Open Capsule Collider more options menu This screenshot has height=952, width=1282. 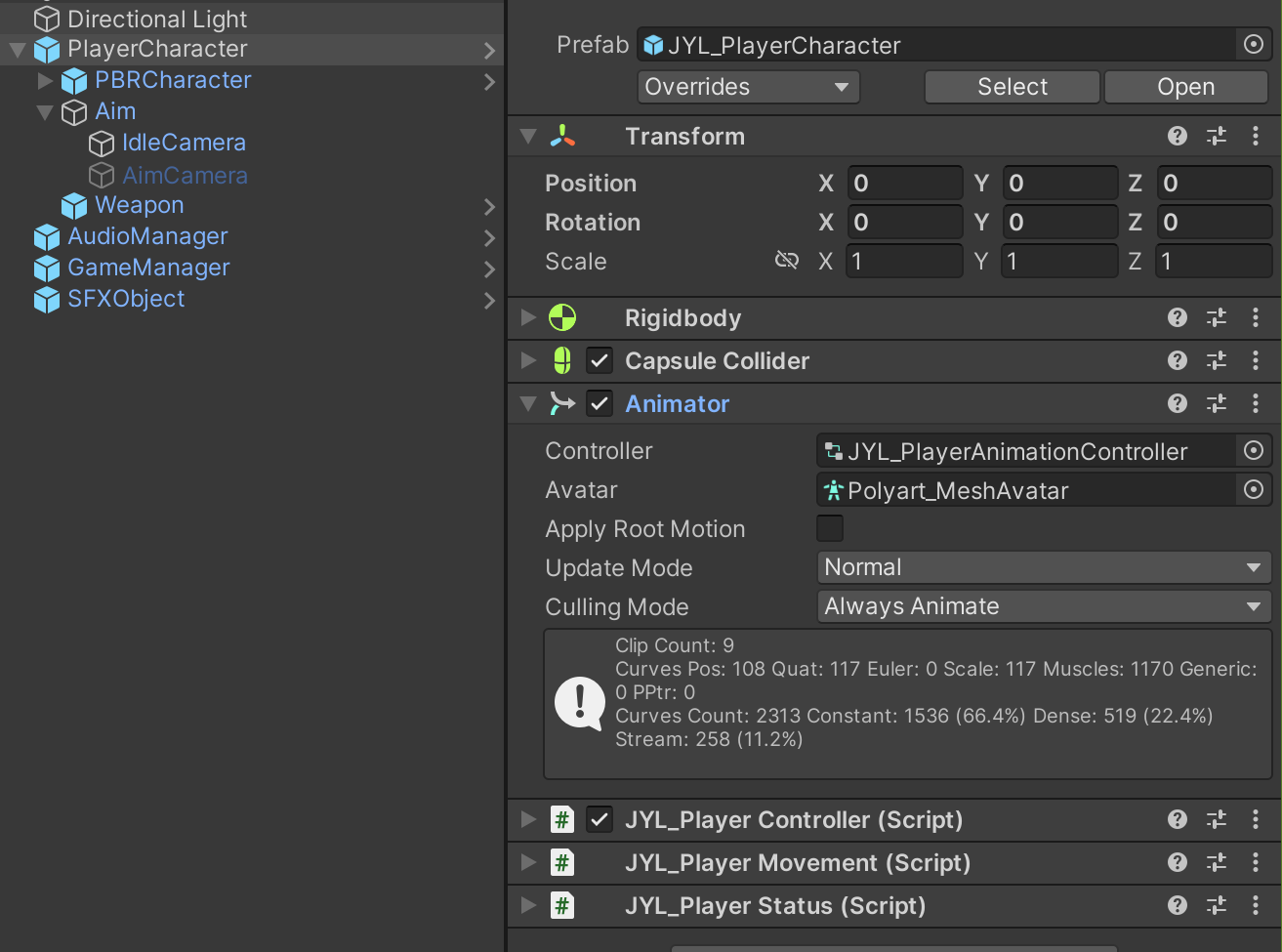click(x=1256, y=360)
